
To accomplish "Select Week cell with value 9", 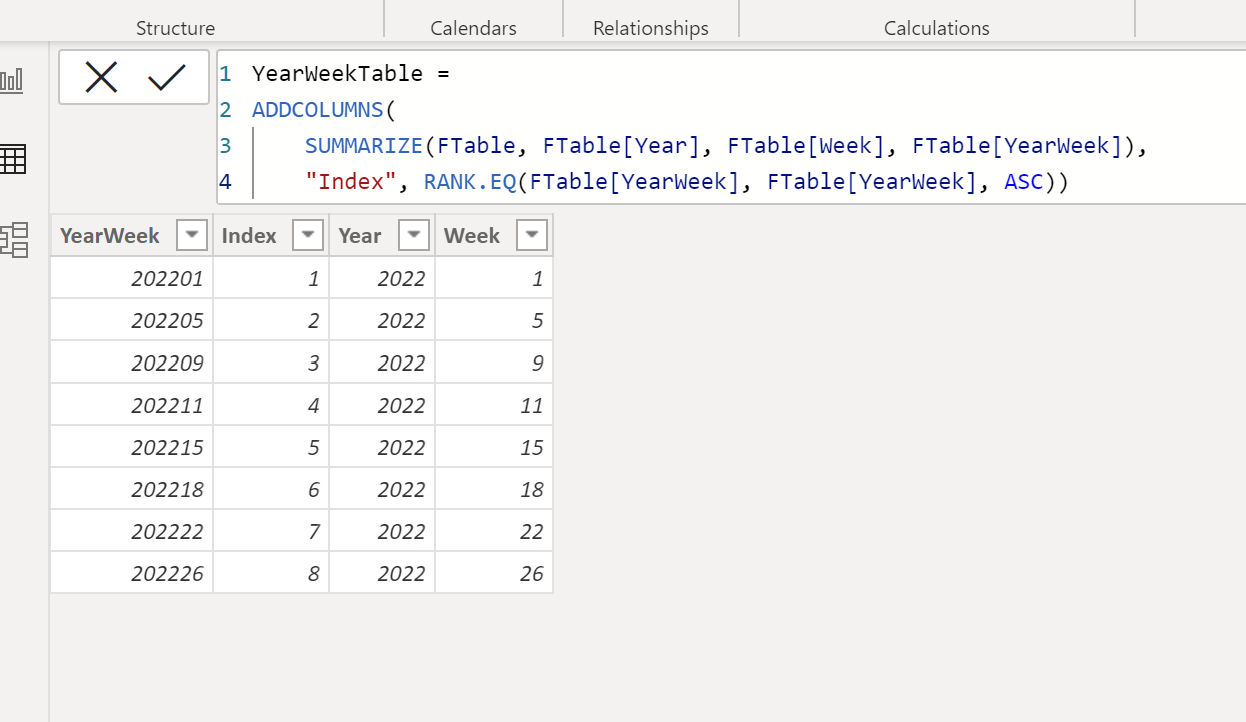I will coord(494,362).
